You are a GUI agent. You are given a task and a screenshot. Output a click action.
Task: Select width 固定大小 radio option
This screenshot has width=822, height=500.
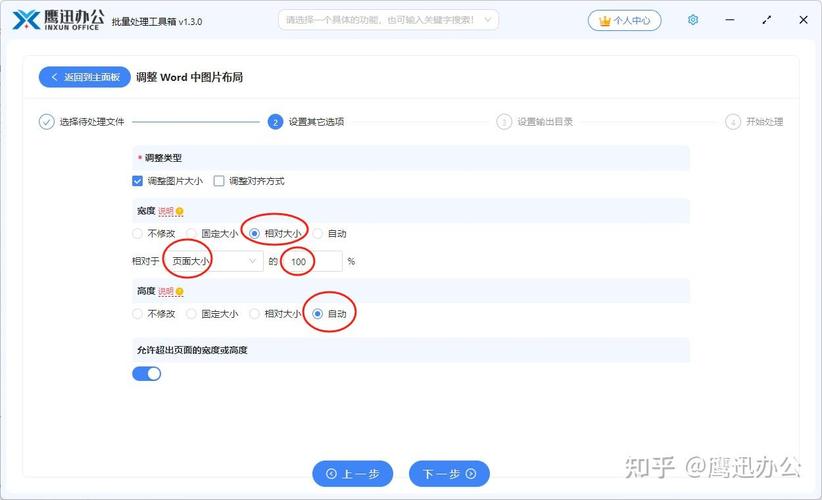pyautogui.click(x=191, y=233)
